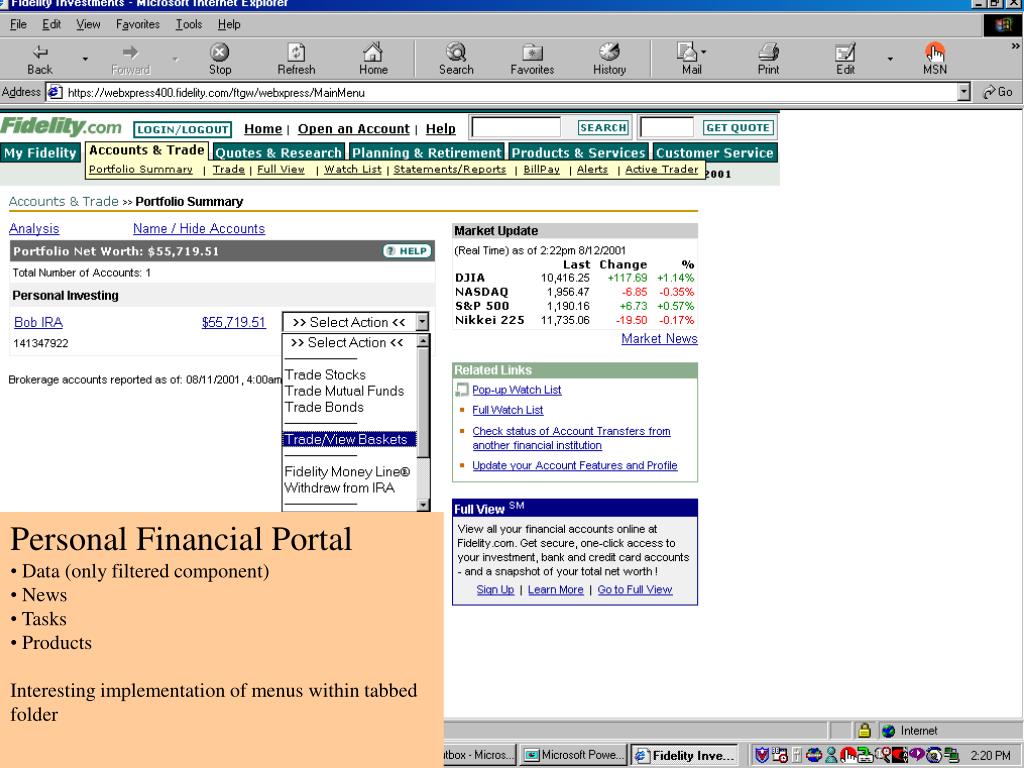Open the Watch List submenu link
The image size is (1024, 768).
(353, 169)
